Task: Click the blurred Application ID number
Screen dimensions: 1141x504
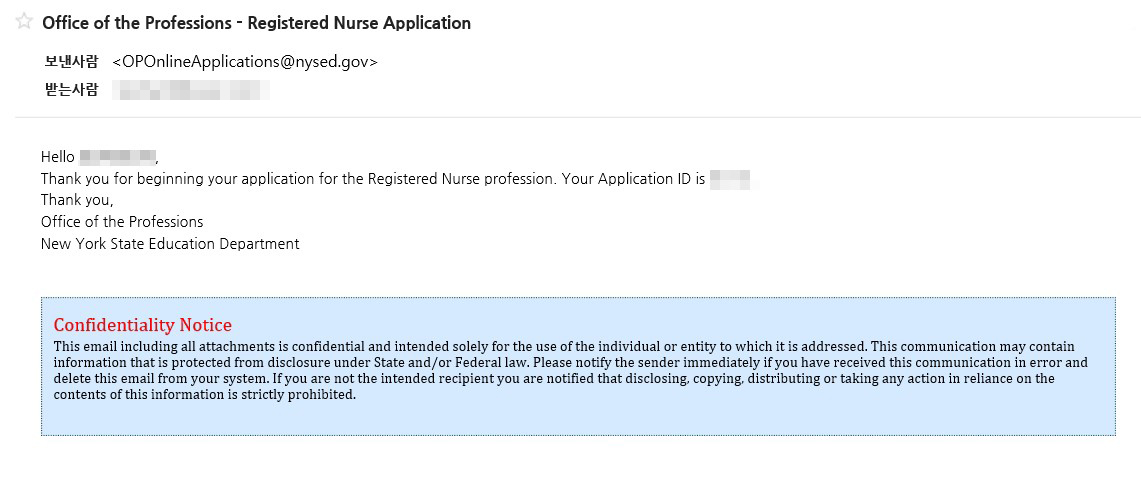Action: click(x=730, y=179)
